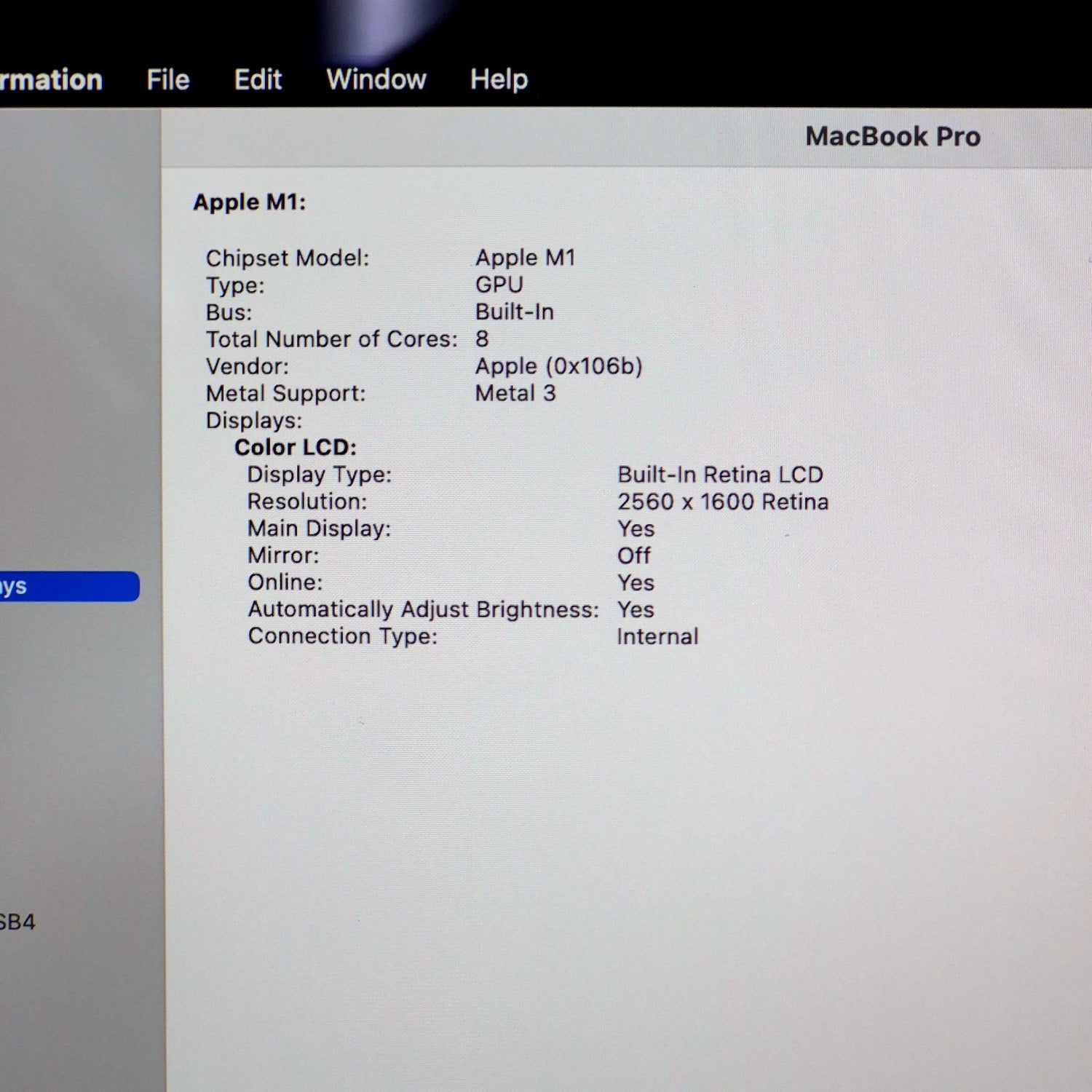The height and width of the screenshot is (1092, 1092).
Task: Click the Metal 3 support value
Action: click(x=515, y=393)
